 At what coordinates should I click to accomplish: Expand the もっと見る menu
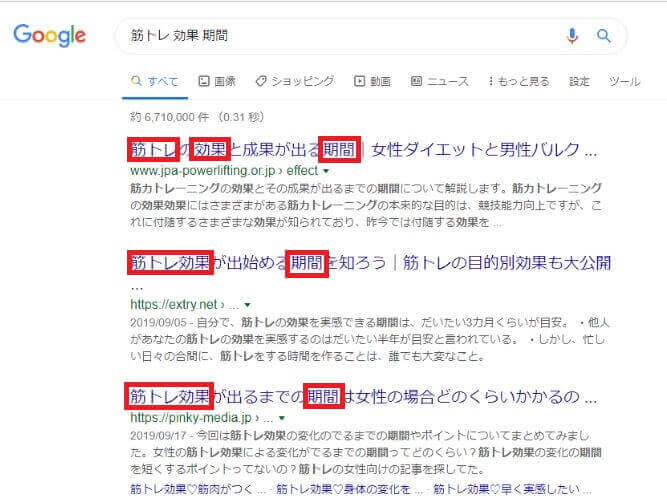[x=519, y=81]
